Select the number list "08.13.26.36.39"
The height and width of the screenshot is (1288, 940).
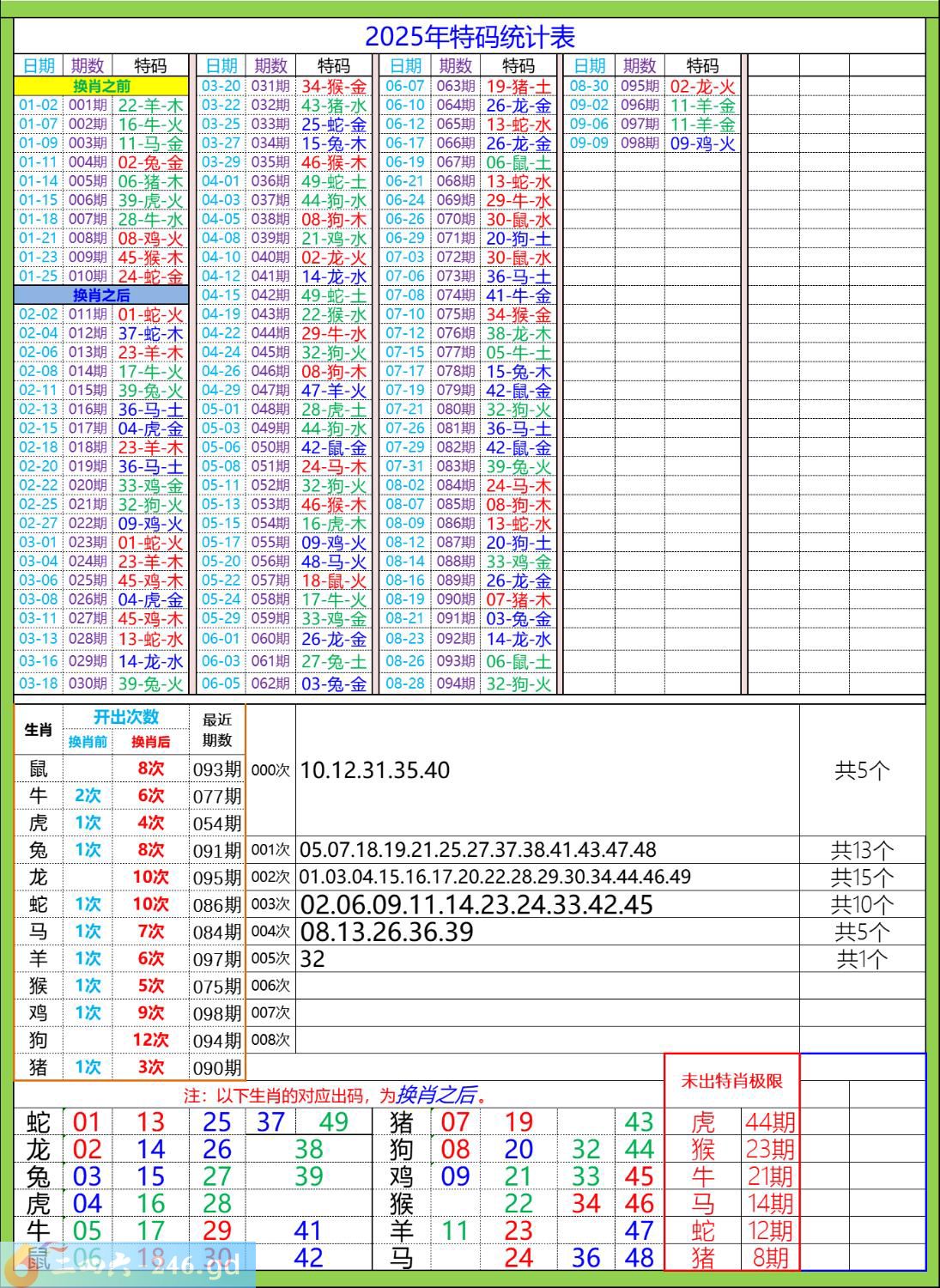point(387,932)
